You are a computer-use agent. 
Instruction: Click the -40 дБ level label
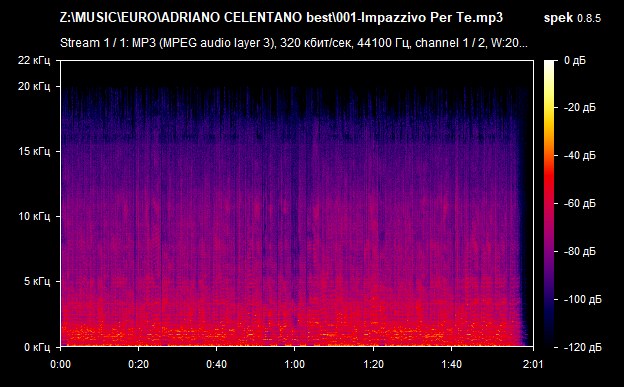pyautogui.click(x=580, y=155)
